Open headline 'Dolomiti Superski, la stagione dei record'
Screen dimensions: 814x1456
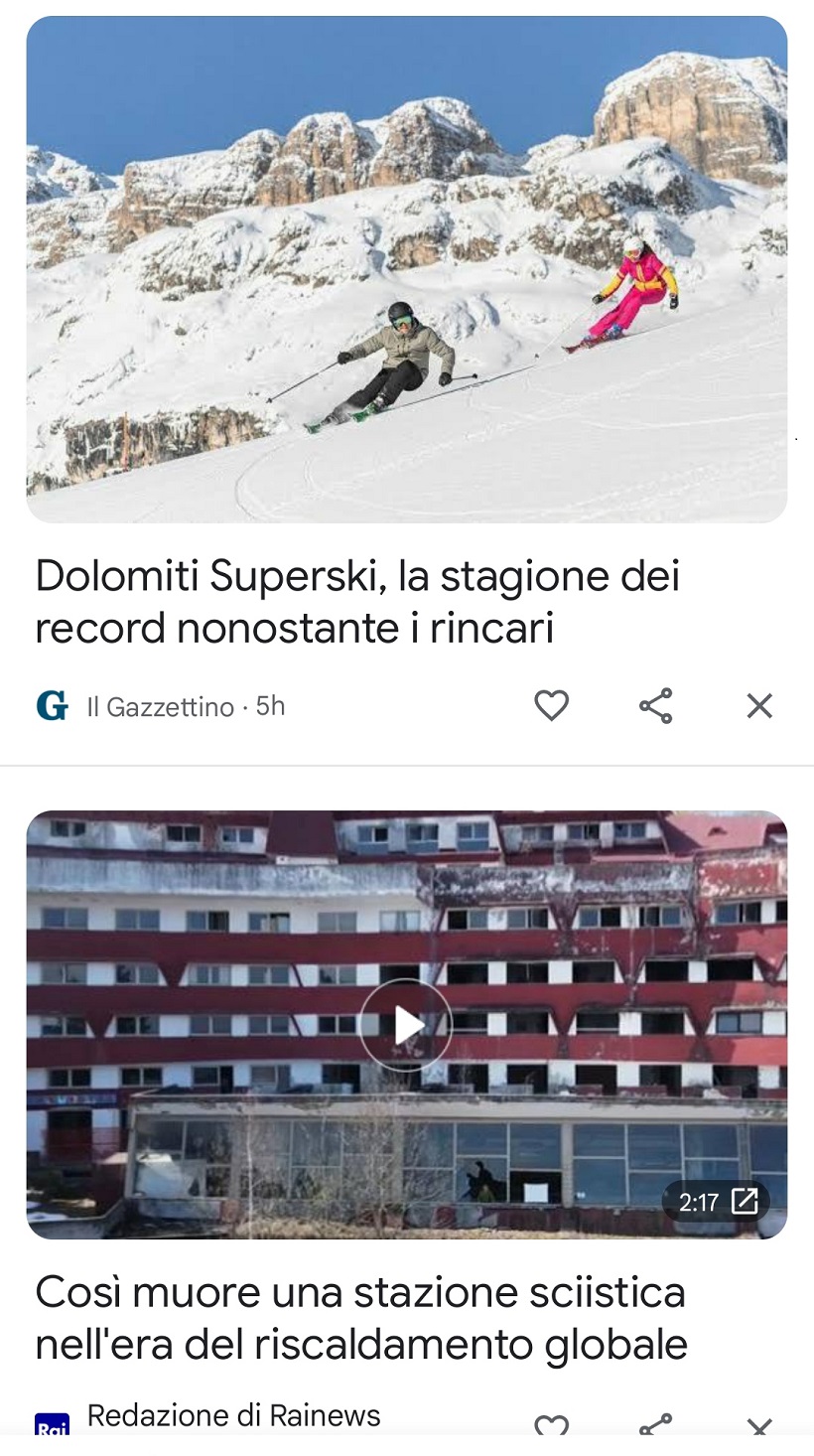click(x=357, y=602)
